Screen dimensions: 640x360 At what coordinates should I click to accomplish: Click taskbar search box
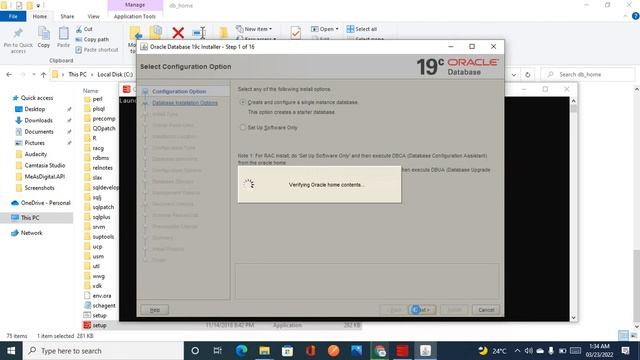(103, 351)
